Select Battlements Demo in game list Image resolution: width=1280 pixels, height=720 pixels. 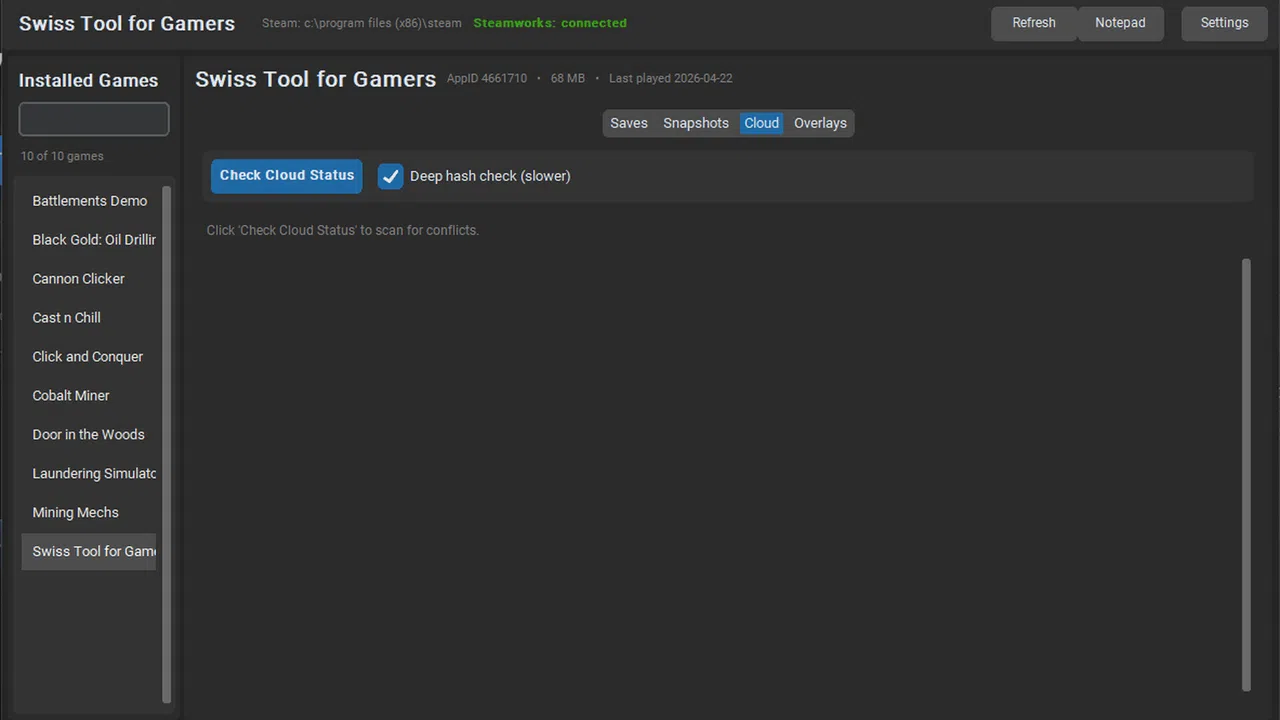pyautogui.click(x=89, y=201)
